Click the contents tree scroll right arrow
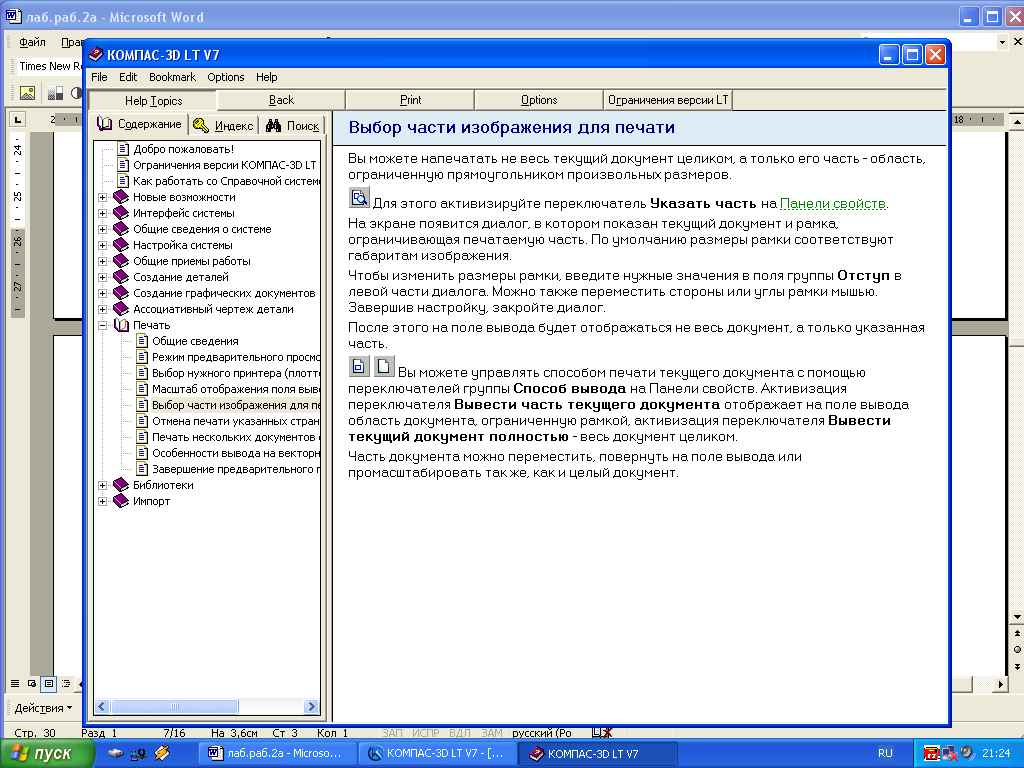The height and width of the screenshot is (768, 1024). 312,706
